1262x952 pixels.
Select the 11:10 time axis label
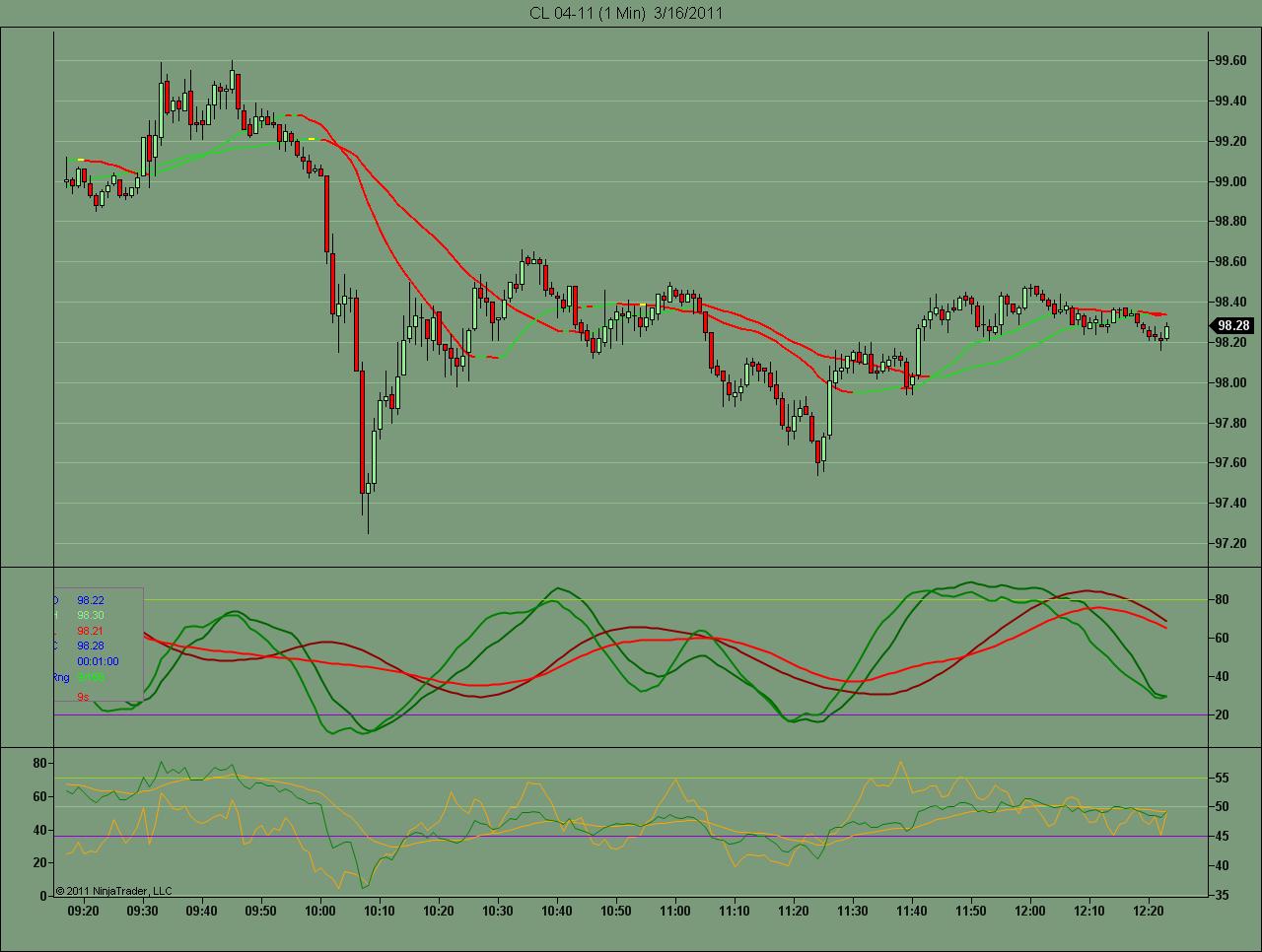(735, 912)
